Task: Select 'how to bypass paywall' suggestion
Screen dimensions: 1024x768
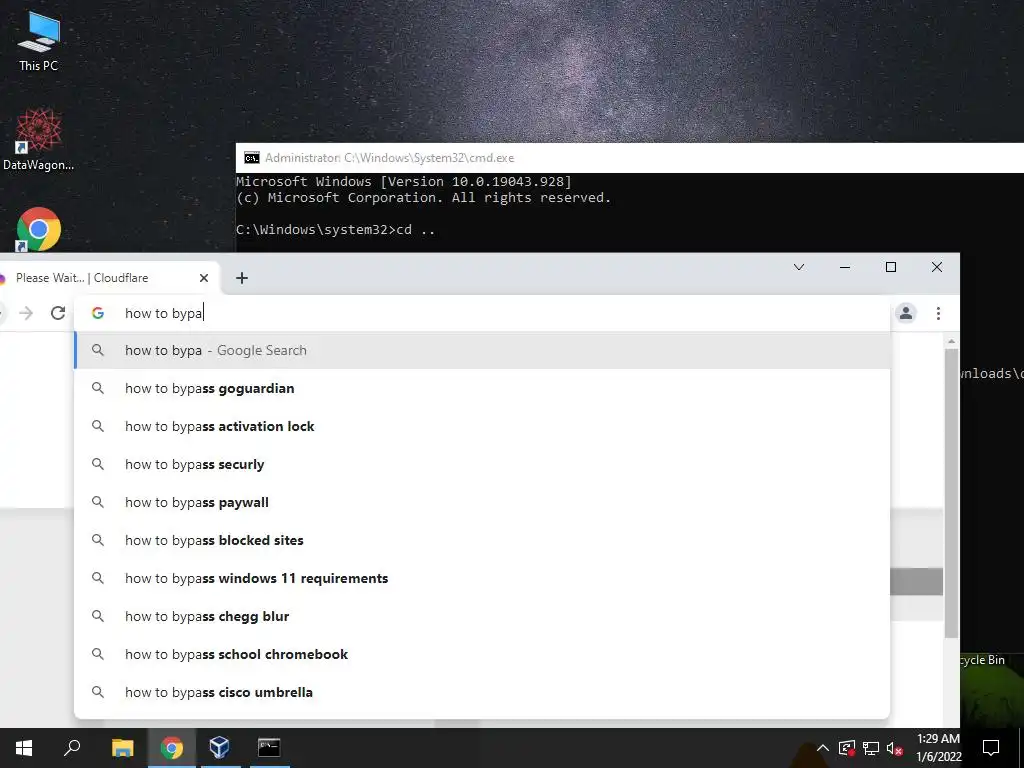Action: point(482,502)
